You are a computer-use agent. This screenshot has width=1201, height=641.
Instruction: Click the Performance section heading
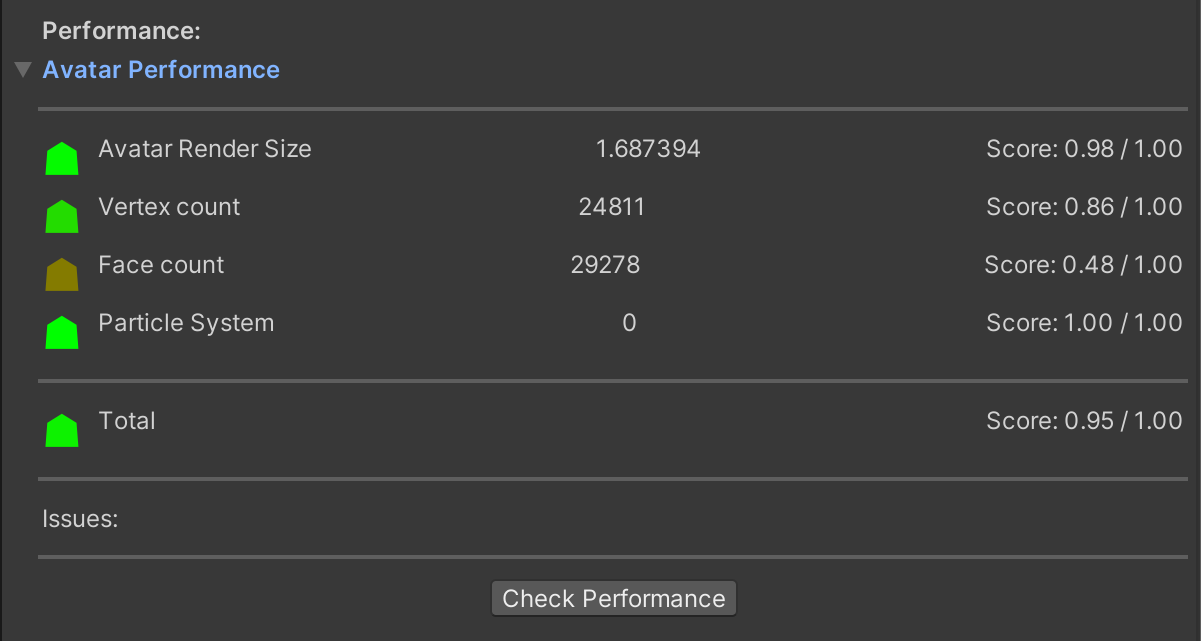pos(122,31)
